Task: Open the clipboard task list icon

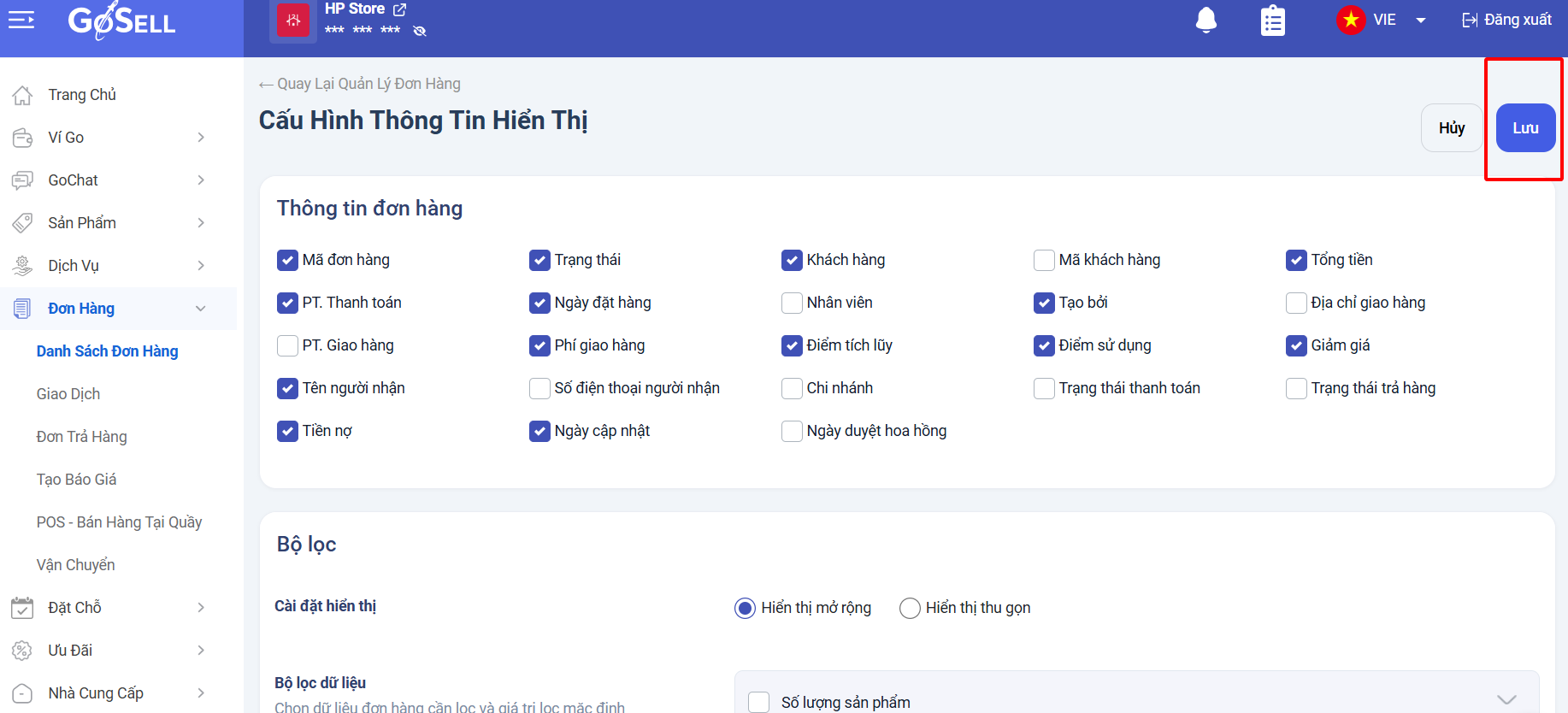Action: pyautogui.click(x=1273, y=21)
